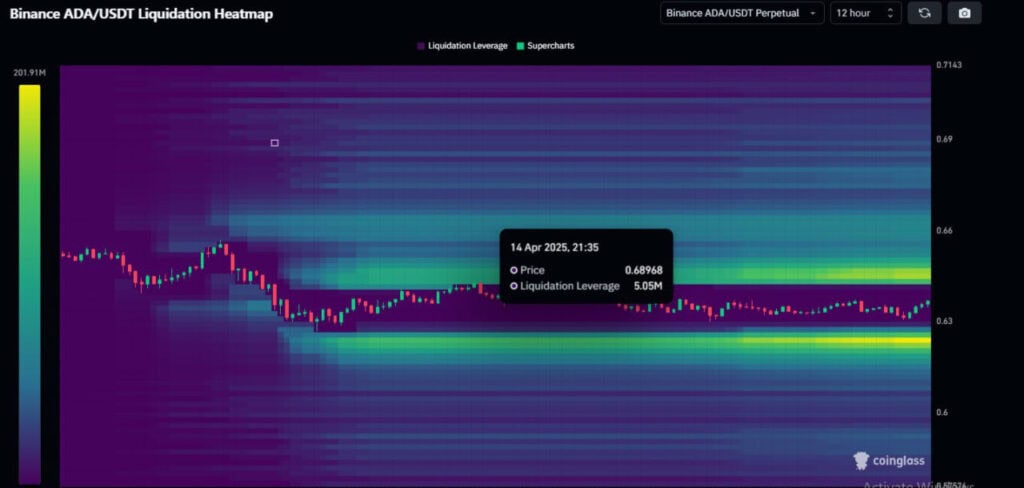
Task: Click the tooltip date 14 Apr 2025, 21:35
Action: coord(554,248)
